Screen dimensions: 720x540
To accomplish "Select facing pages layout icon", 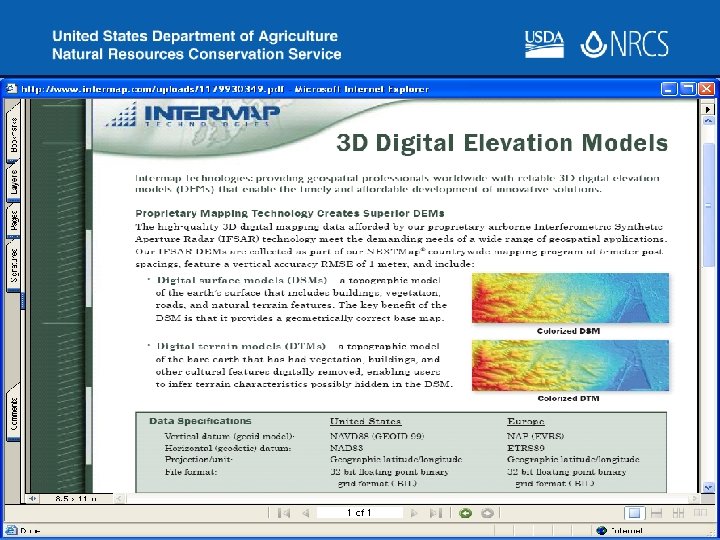I will pos(700,513).
